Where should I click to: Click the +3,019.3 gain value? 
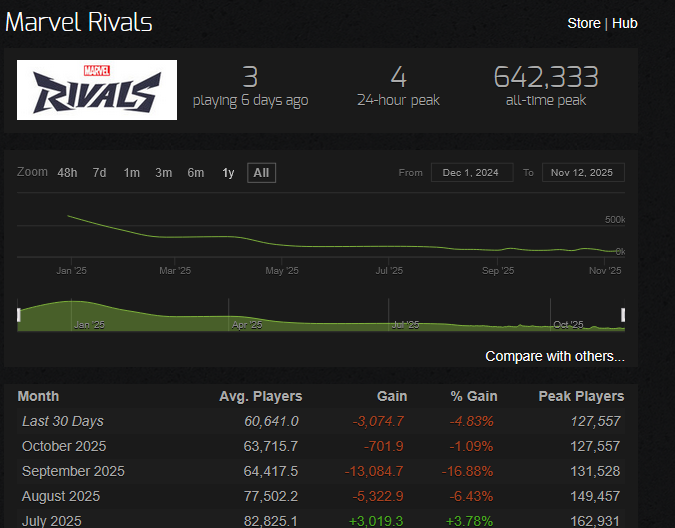click(376, 521)
